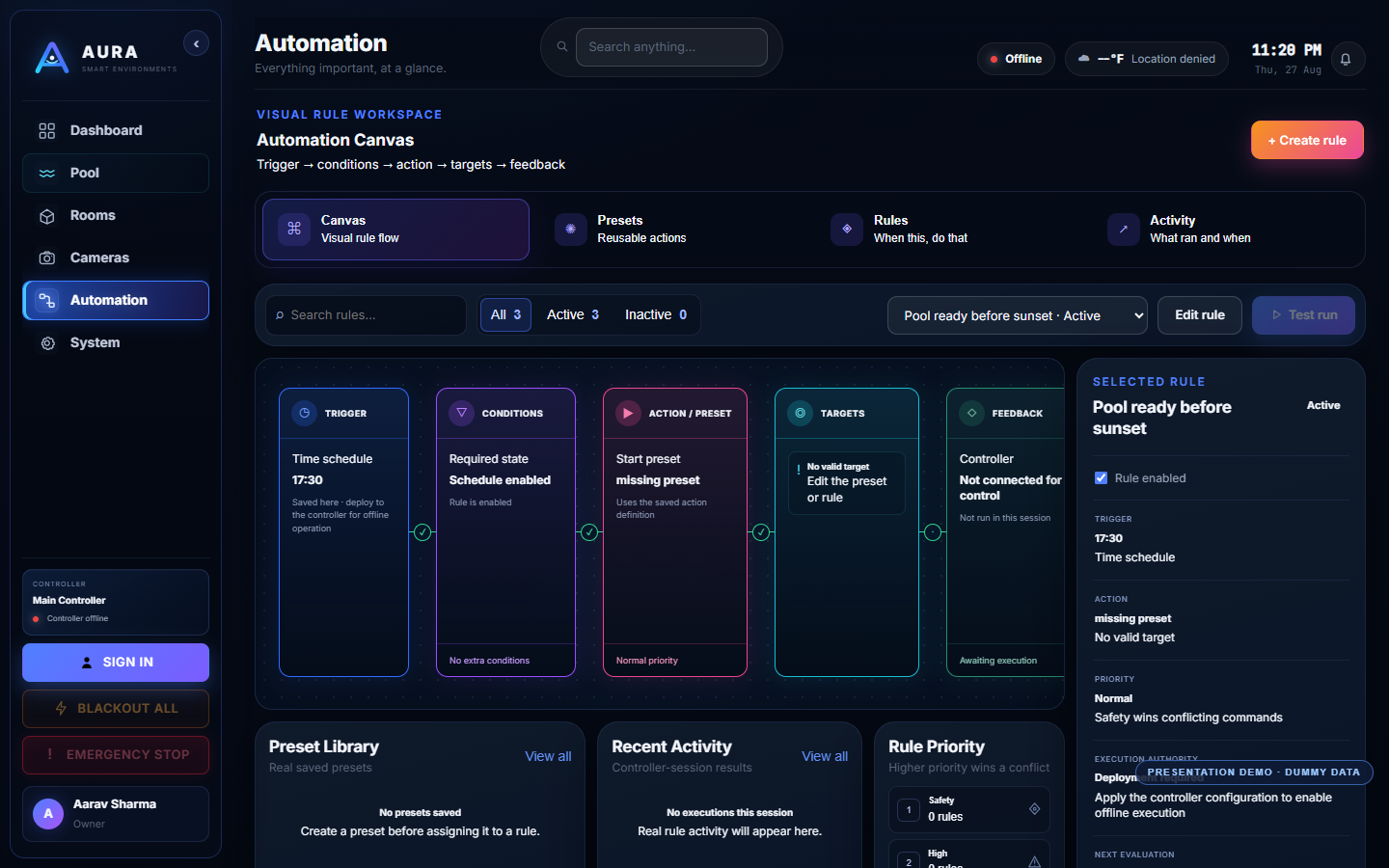This screenshot has height=868, width=1389.
Task: Click the Feedback diamond icon
Action: click(x=972, y=413)
